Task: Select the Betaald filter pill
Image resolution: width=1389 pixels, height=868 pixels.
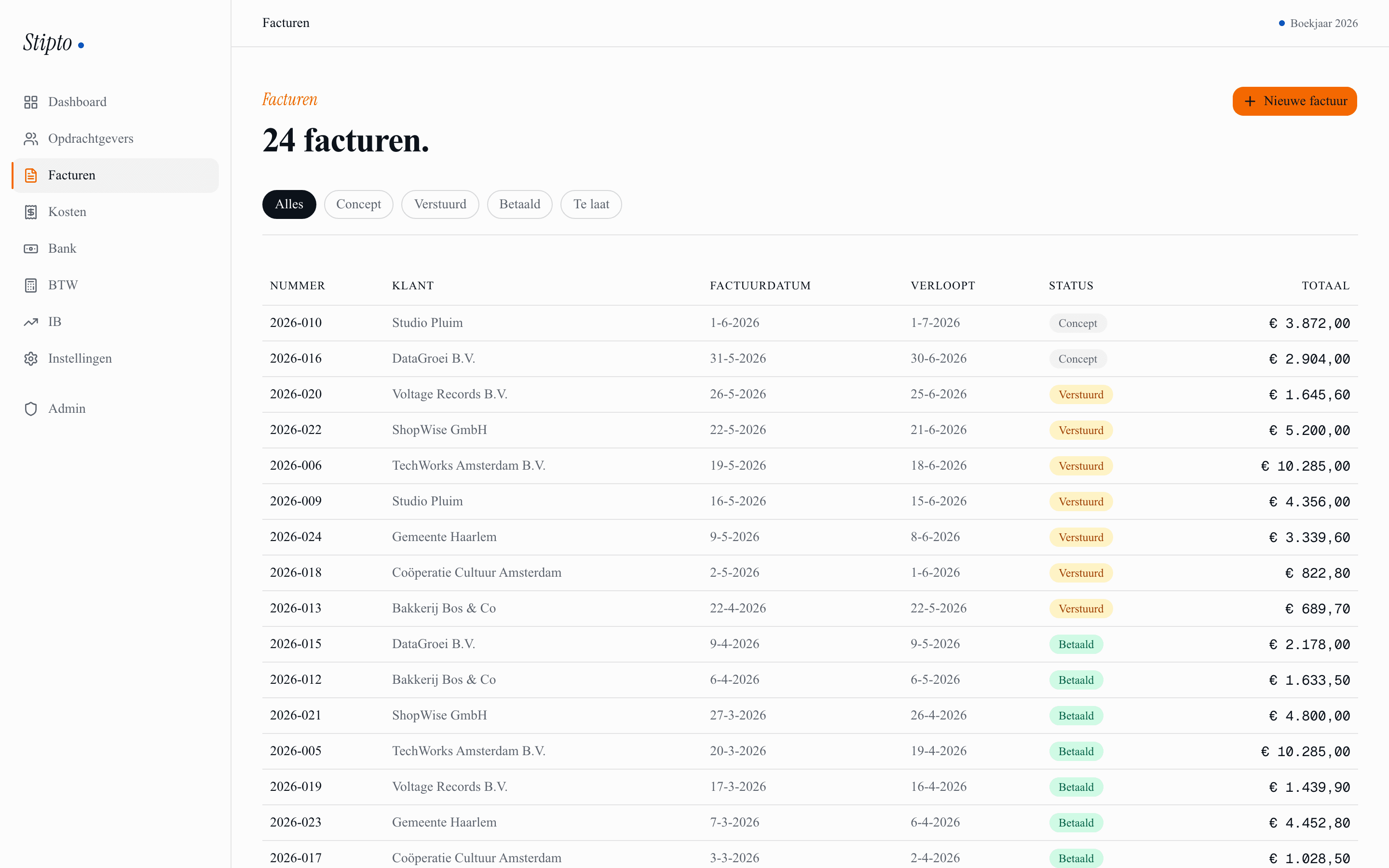Action: 519,204
